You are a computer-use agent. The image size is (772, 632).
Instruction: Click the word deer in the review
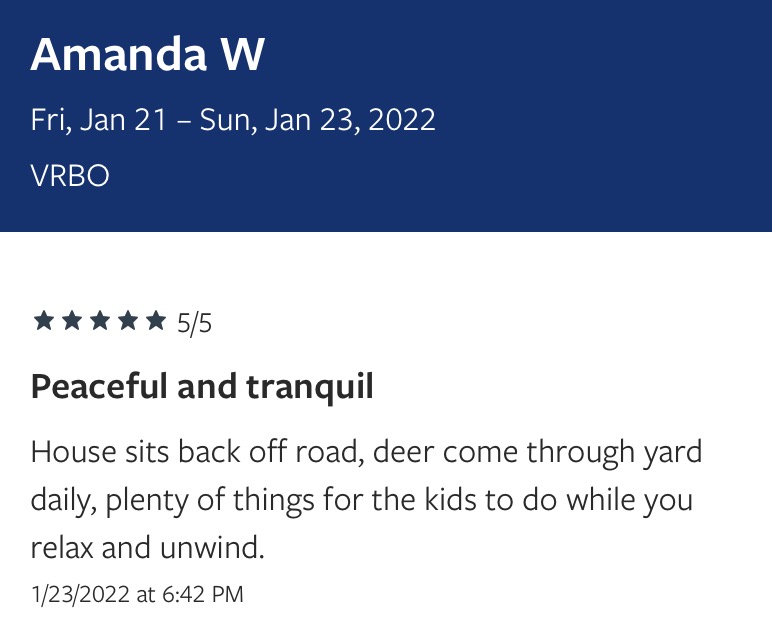406,451
